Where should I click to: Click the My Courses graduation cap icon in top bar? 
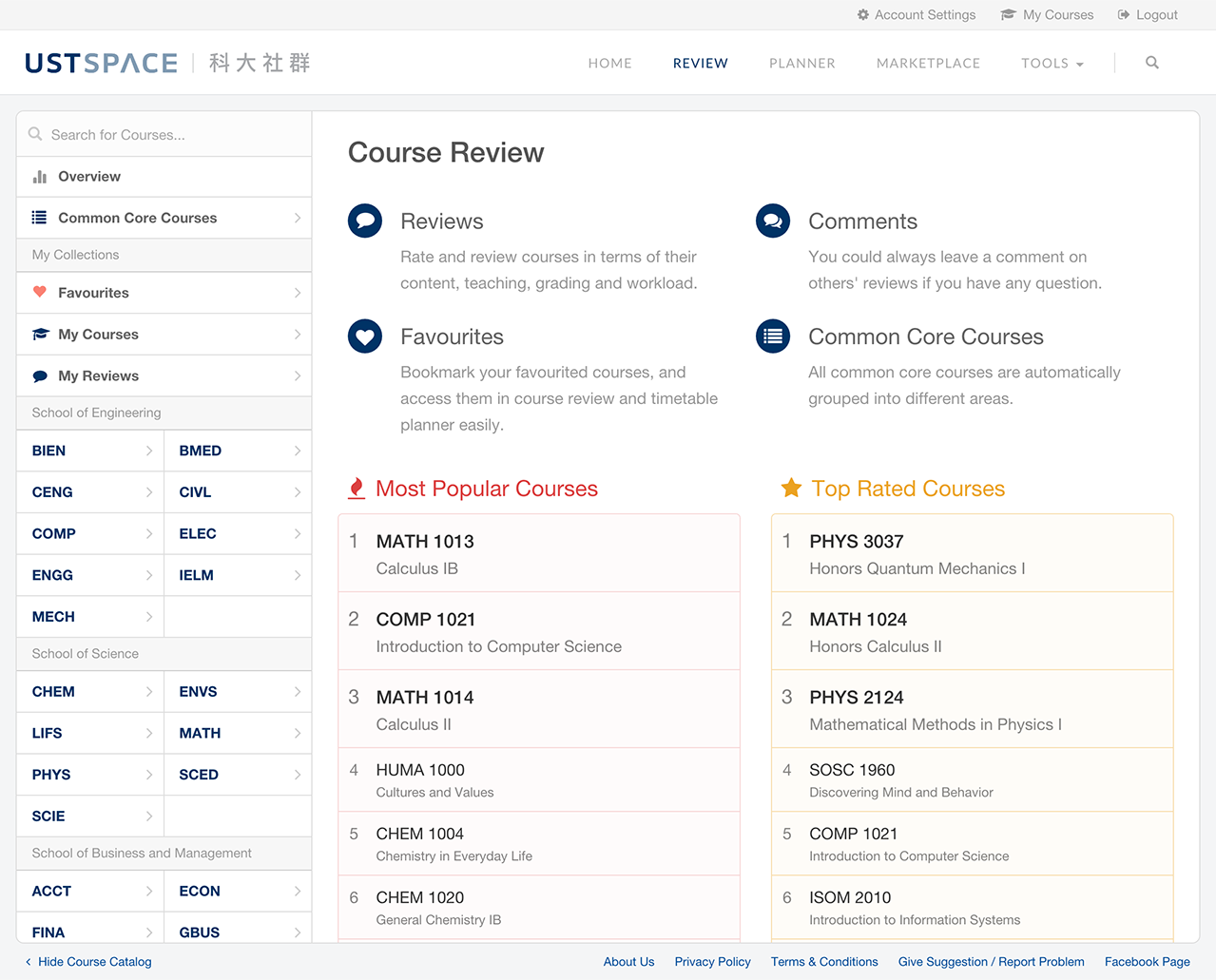click(x=1009, y=15)
